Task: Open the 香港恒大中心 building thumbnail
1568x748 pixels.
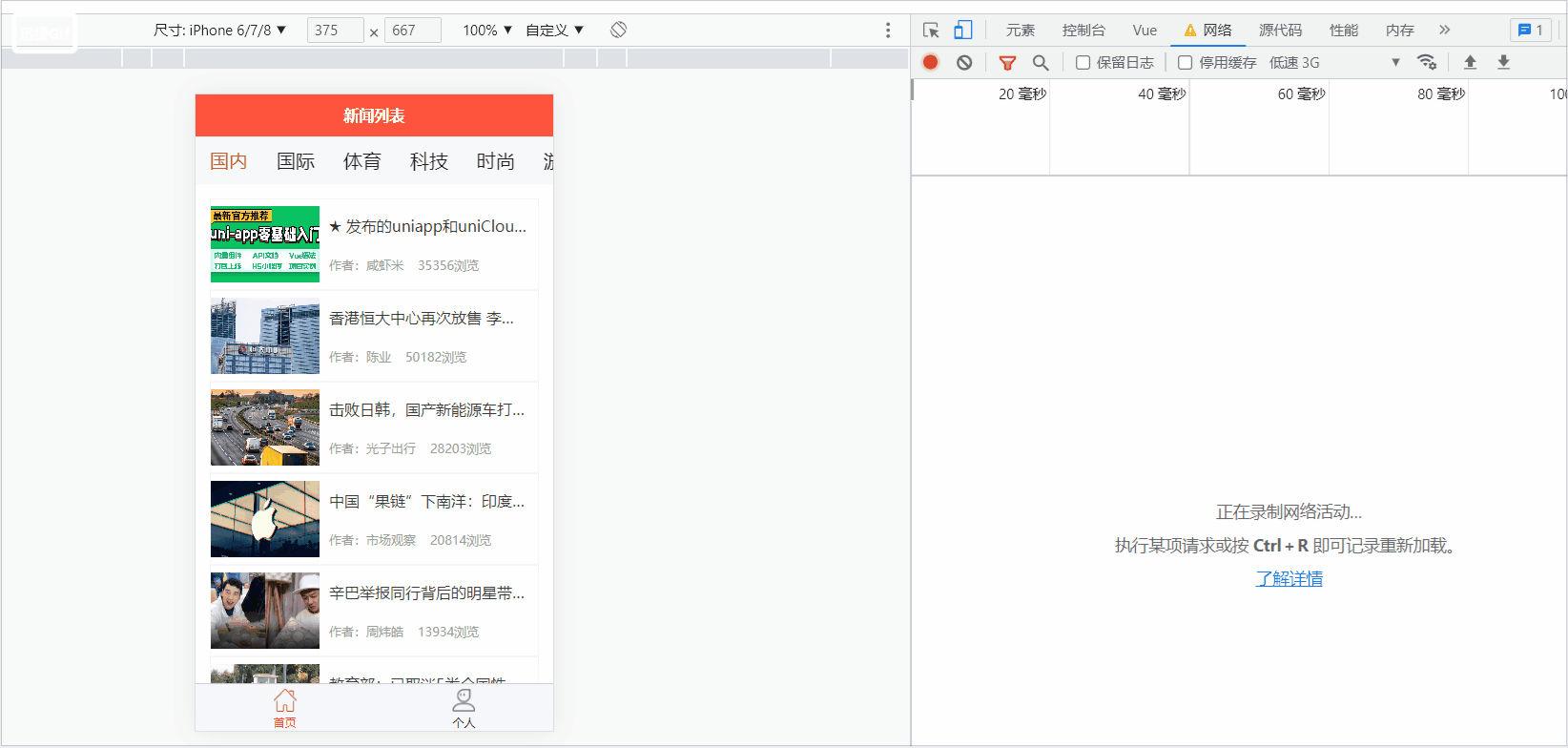Action: pyautogui.click(x=265, y=336)
